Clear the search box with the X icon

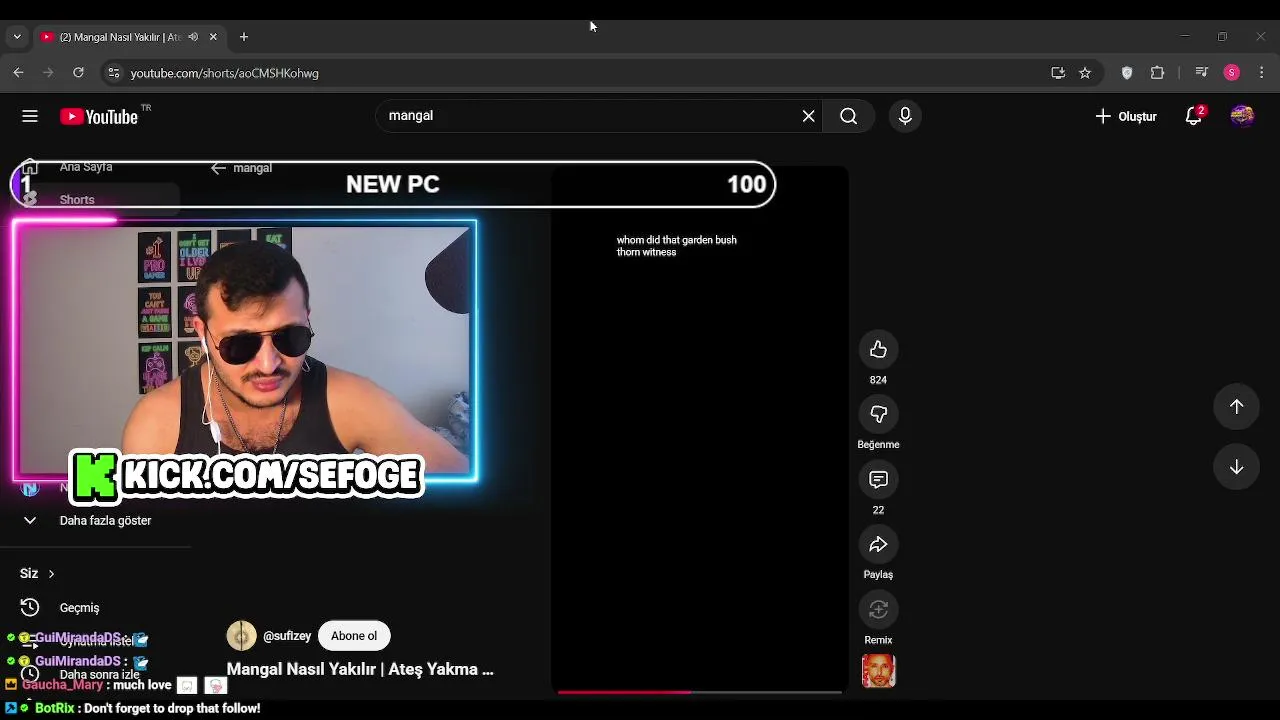[808, 116]
